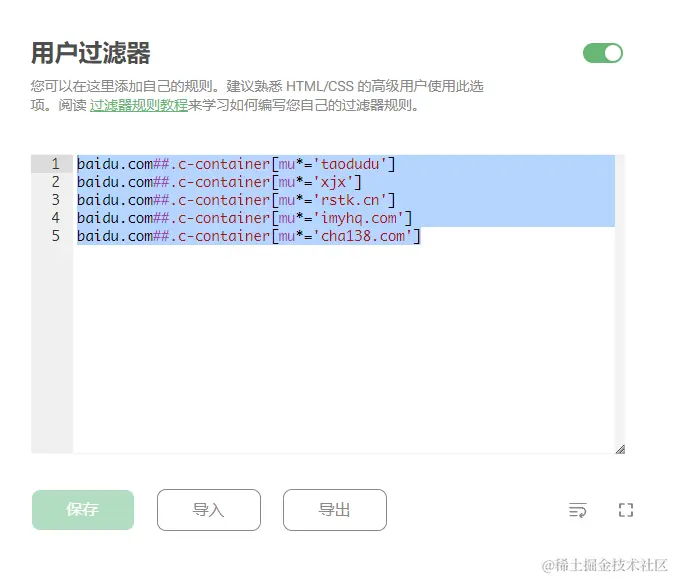This screenshot has height=578, width=673.
Task: Select the 'cha138.com' filter rule line
Action: coord(249,236)
